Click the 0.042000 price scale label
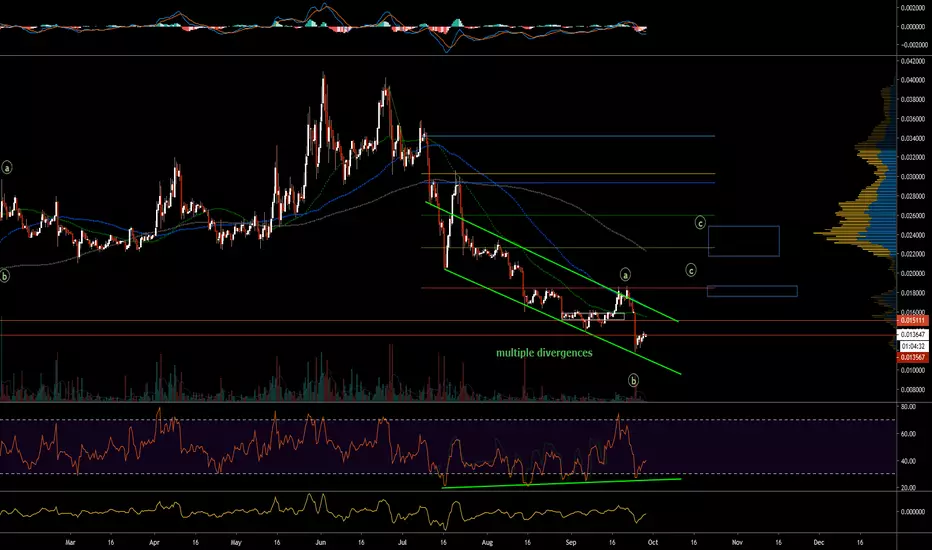Screen dimensions: 932x550 912,61
